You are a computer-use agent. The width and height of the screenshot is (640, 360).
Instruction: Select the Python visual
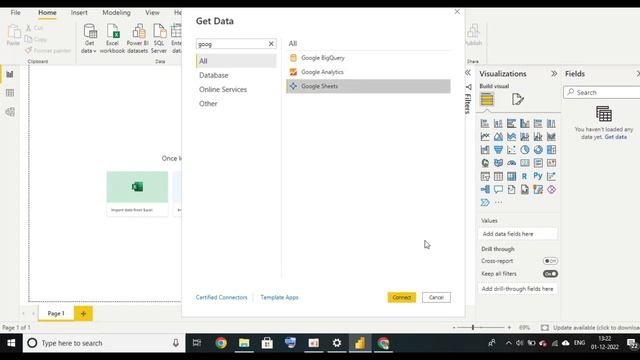(x=538, y=176)
